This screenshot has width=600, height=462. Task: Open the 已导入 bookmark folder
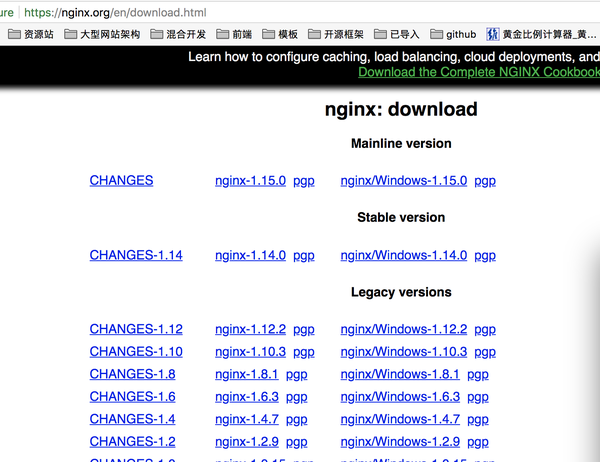pos(396,34)
